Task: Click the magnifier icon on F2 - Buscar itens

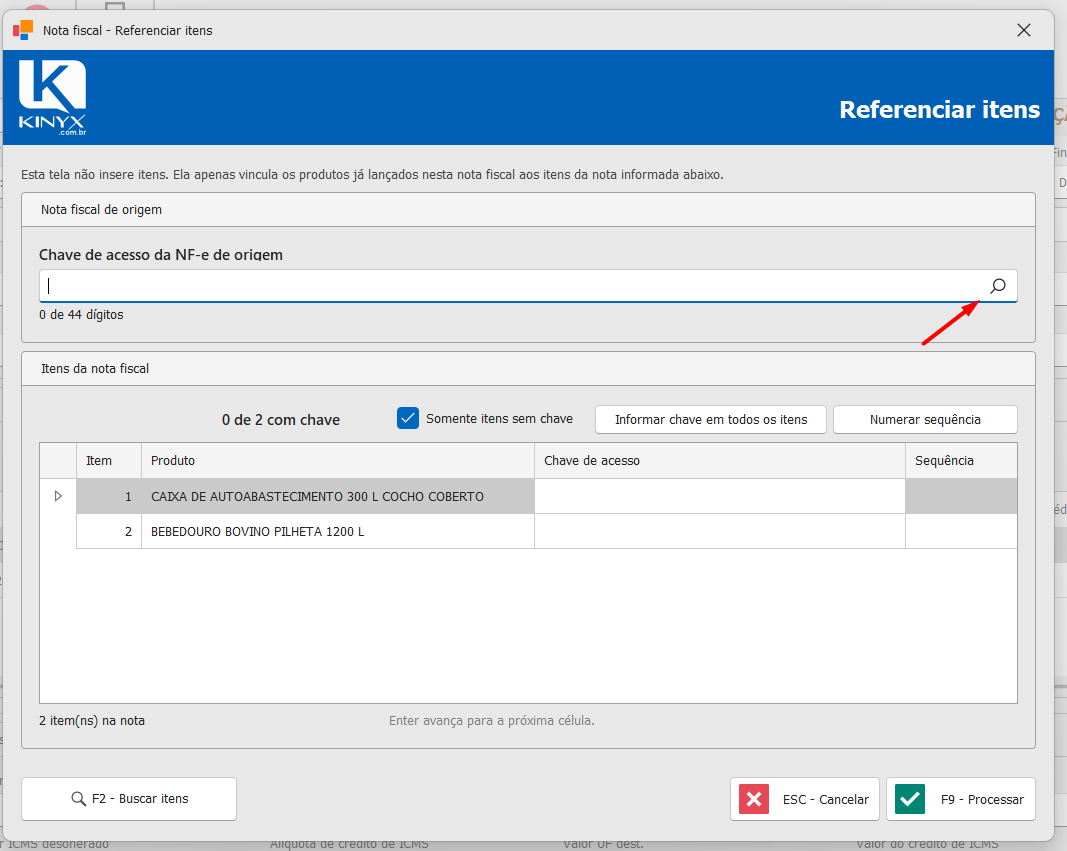Action: (79, 799)
